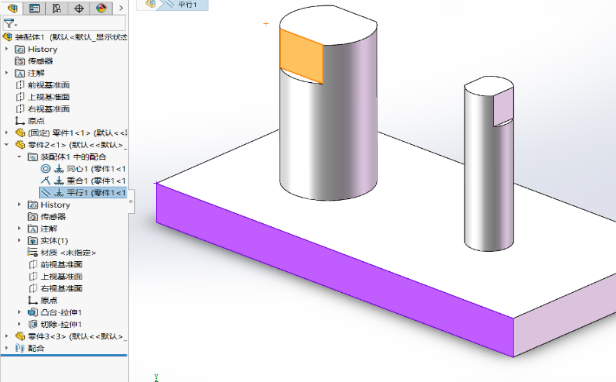Viewport: 616px width, 382px height.
Task: Expand the 实体(1) solid bodies folder
Action: click(x=19, y=240)
